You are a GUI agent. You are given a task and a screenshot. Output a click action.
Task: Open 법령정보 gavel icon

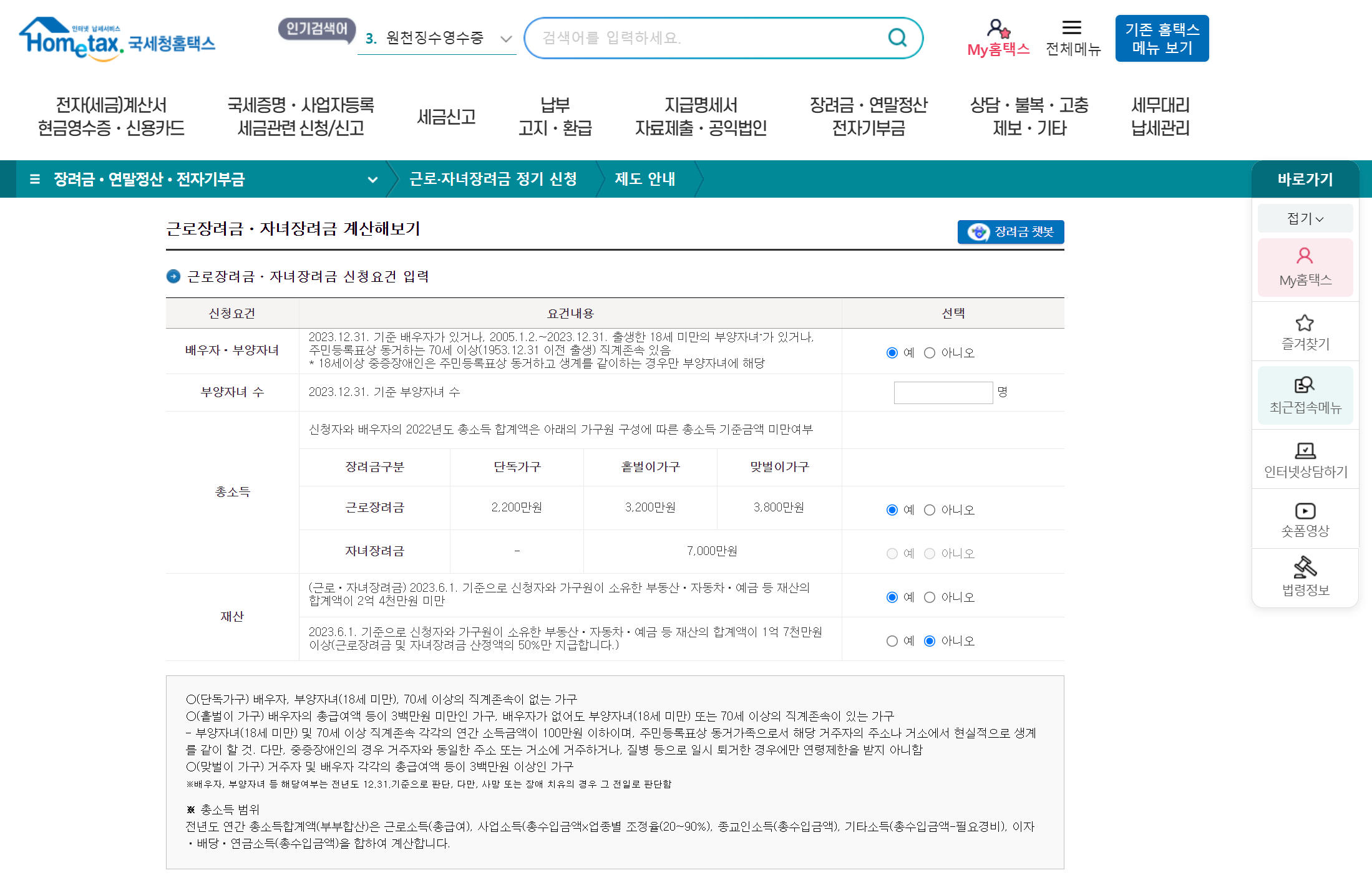(x=1305, y=567)
